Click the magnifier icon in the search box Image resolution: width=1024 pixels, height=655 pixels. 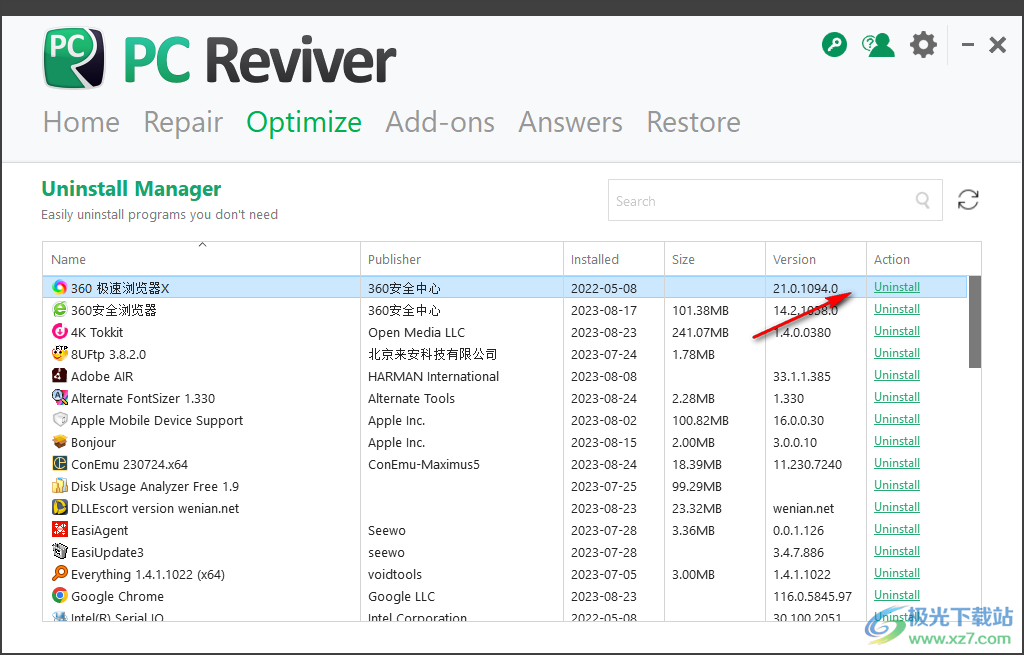[922, 200]
